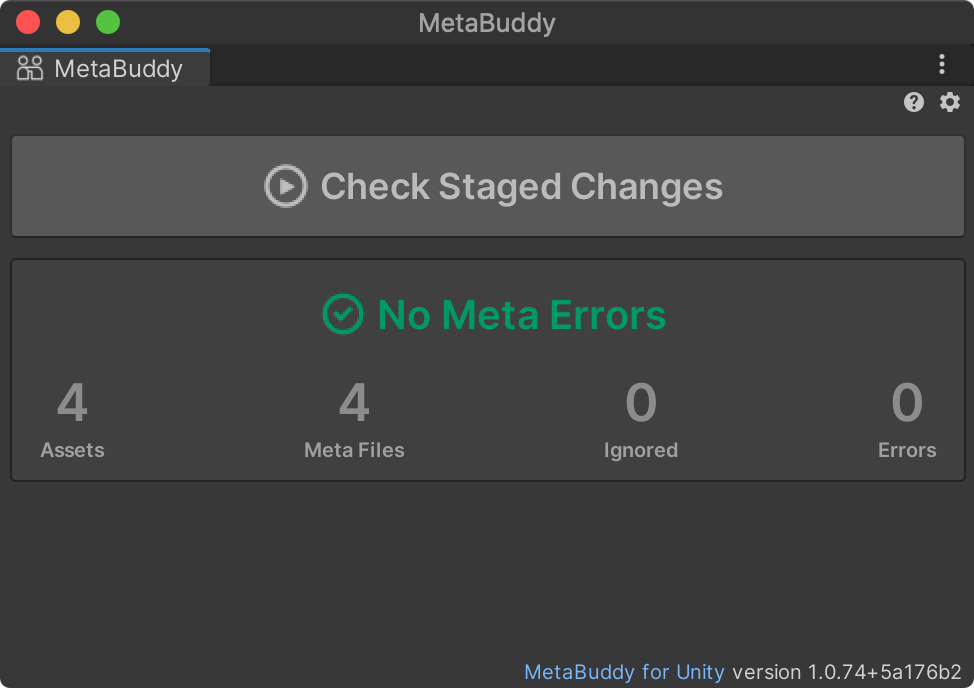Click the Ignored count statistic

click(641, 403)
